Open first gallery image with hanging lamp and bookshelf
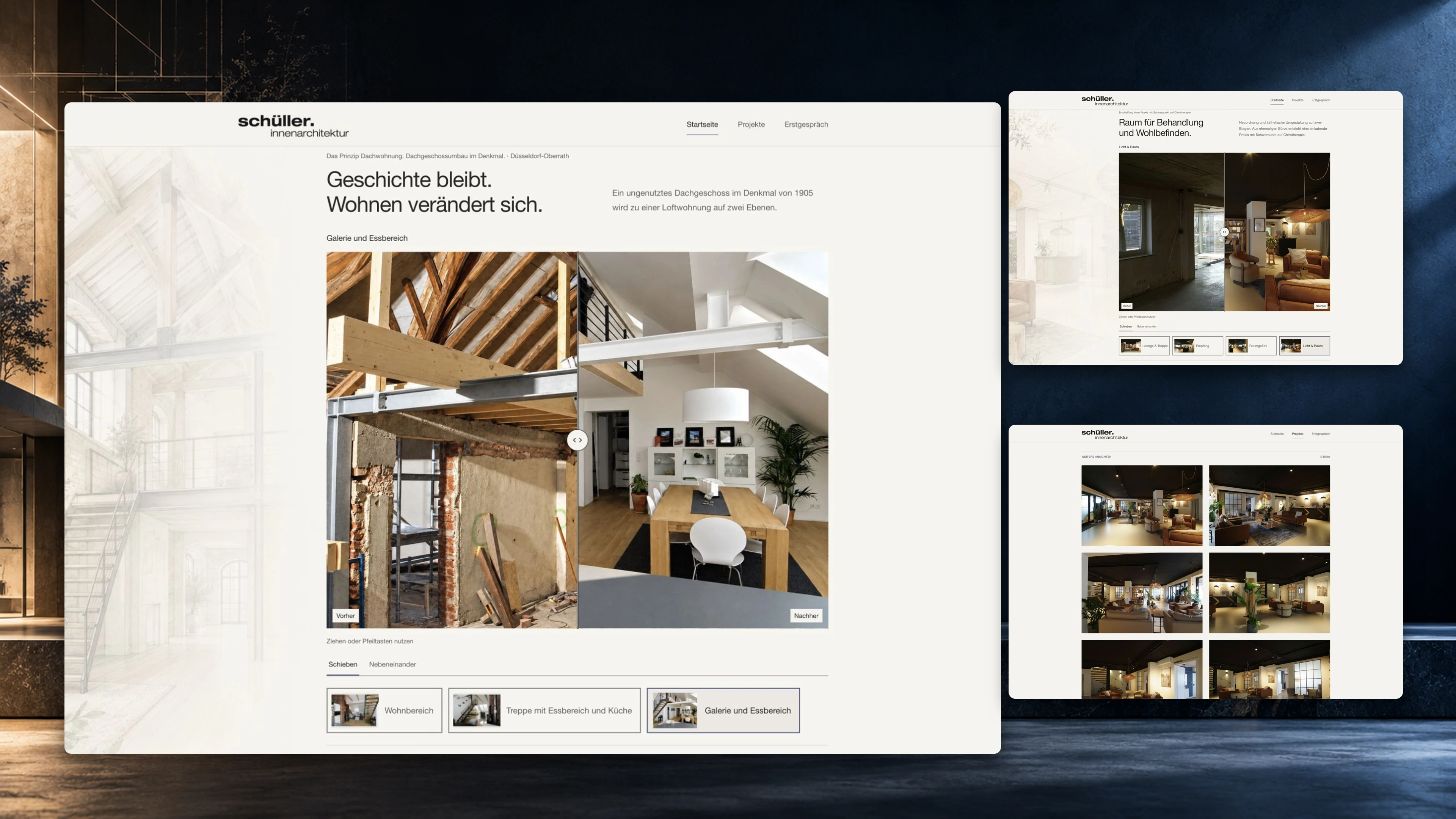Image resolution: width=1456 pixels, height=819 pixels. [x=1142, y=505]
